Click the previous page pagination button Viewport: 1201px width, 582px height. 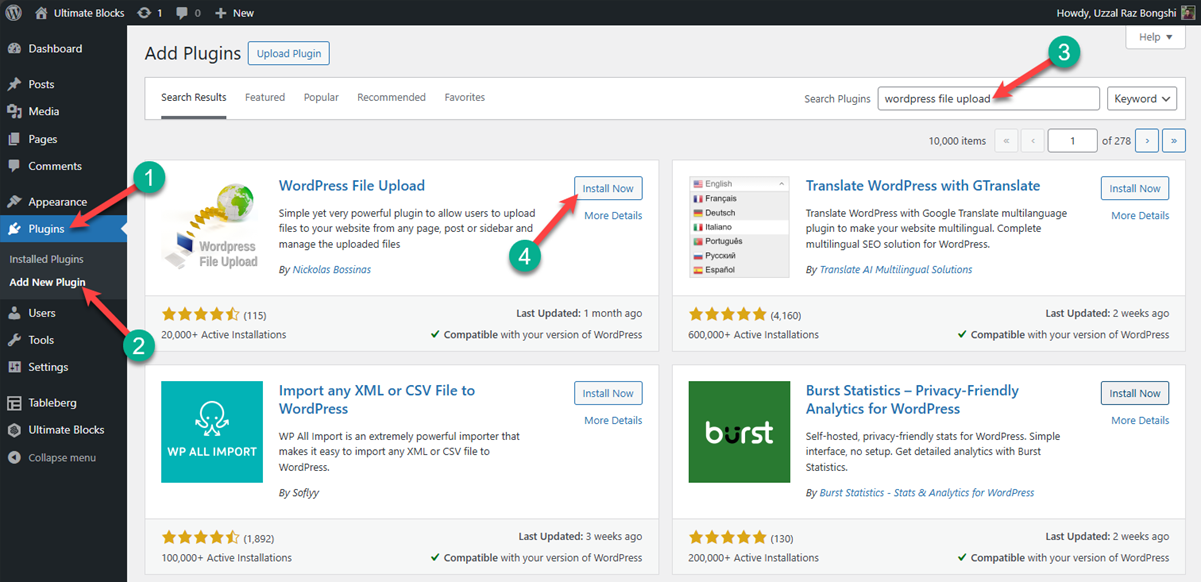[x=1033, y=141]
